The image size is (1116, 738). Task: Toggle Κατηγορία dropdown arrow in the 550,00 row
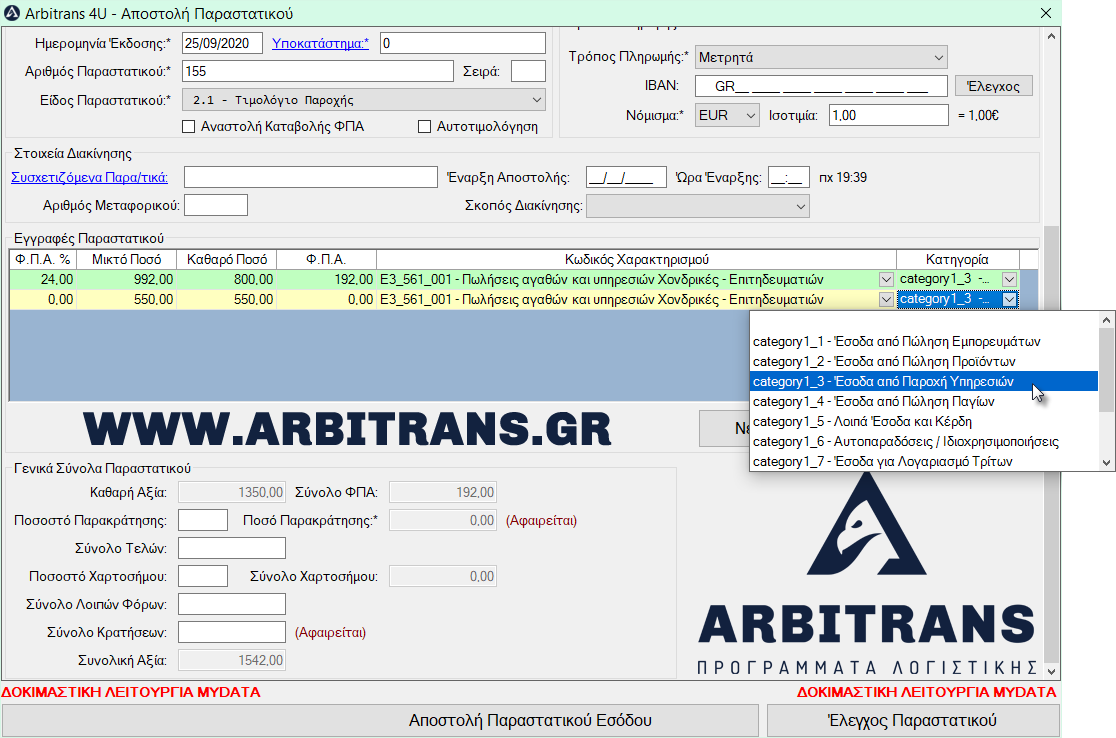pos(1009,300)
